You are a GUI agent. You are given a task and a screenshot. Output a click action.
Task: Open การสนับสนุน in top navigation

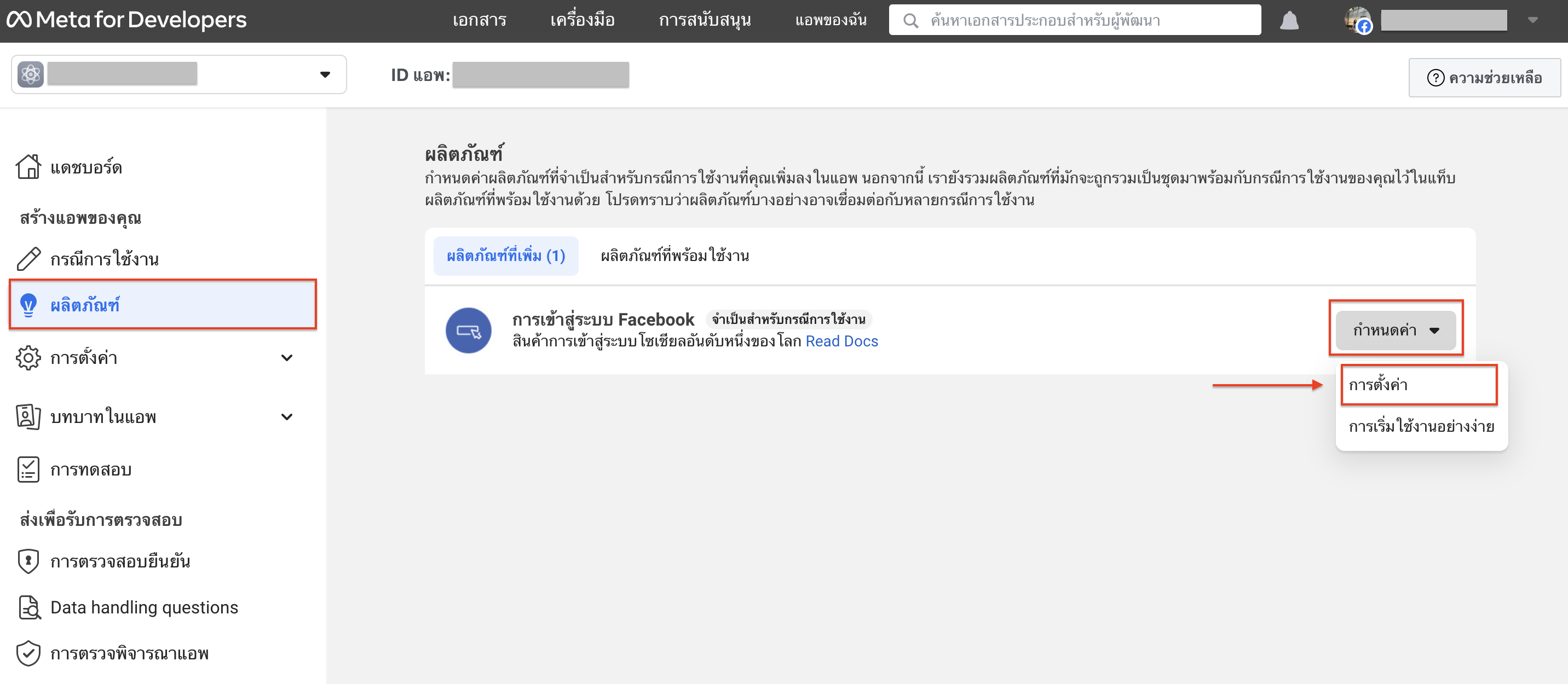[x=705, y=20]
